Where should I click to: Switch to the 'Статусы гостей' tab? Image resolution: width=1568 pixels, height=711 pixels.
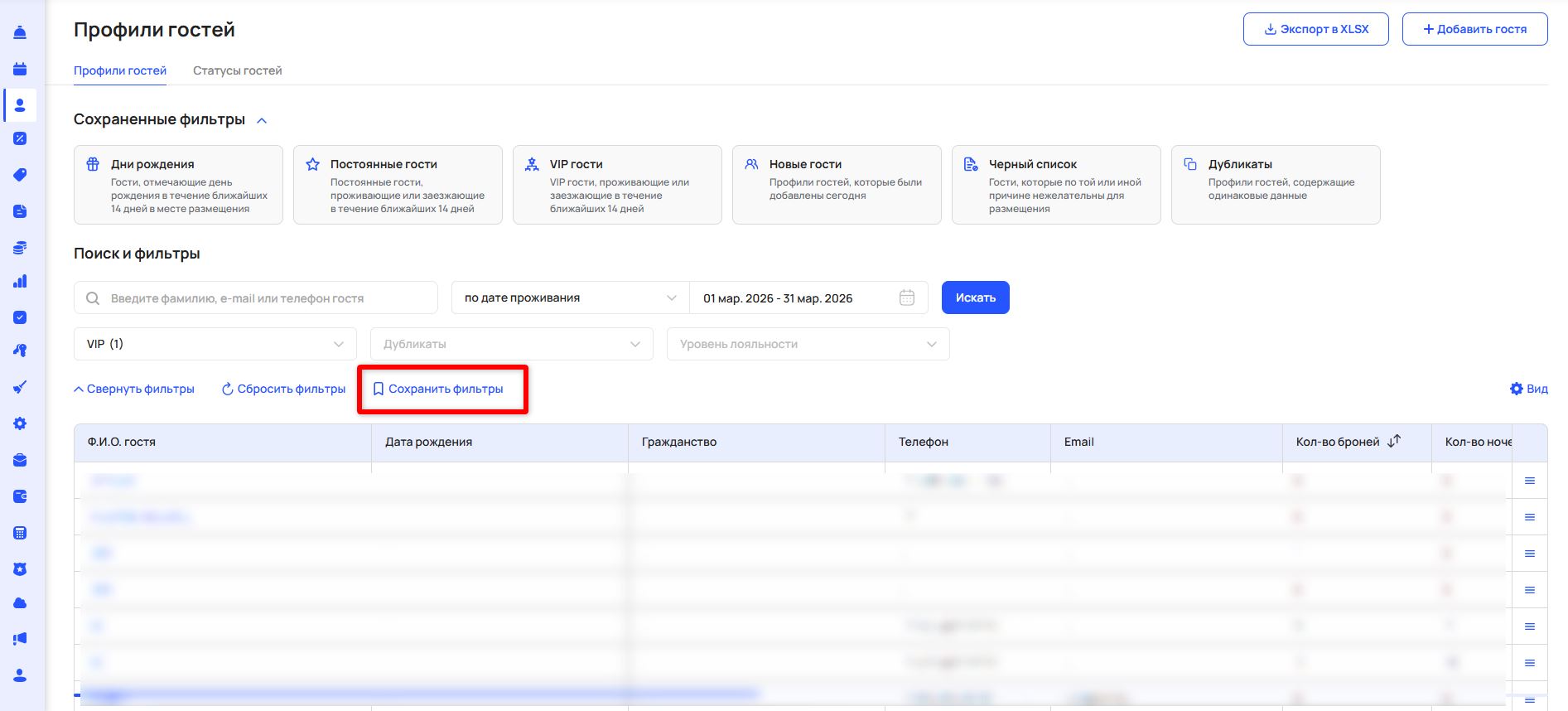click(237, 70)
